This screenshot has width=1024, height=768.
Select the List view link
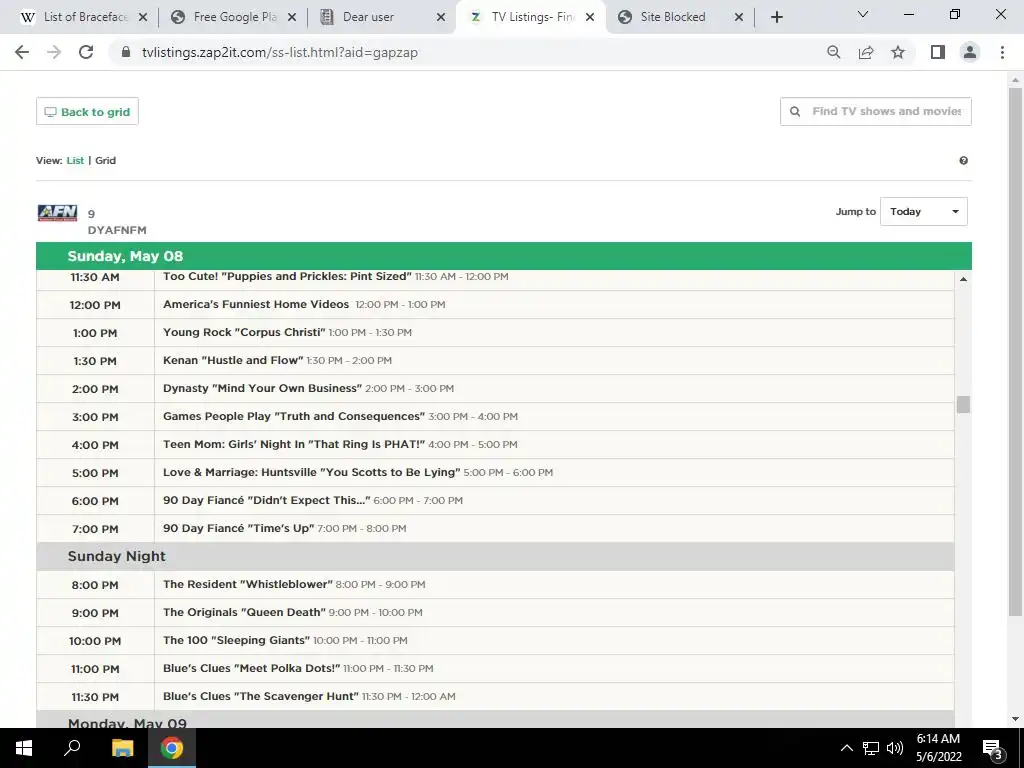(75, 161)
